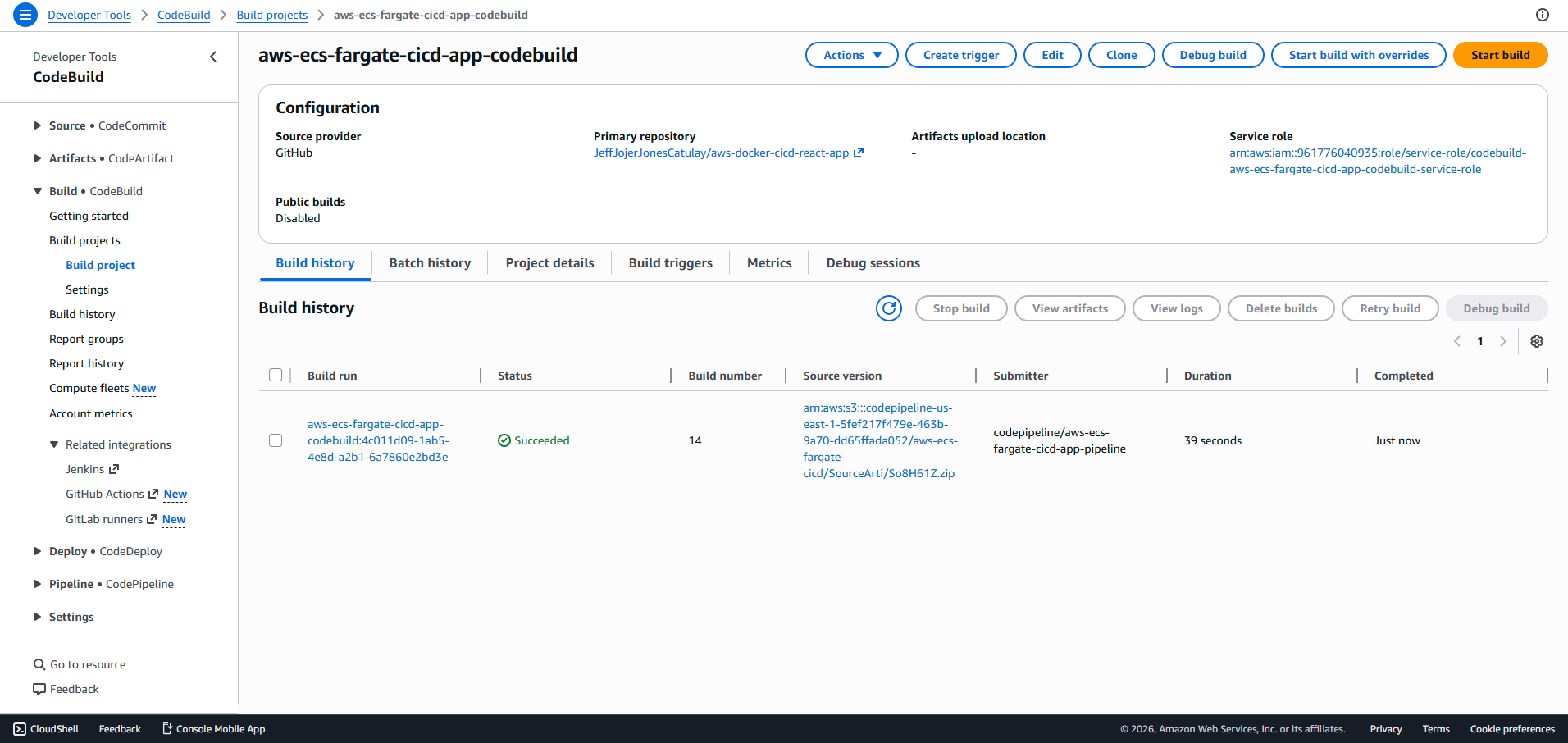Click the Stop build button
The image size is (1568, 743).
coord(961,308)
